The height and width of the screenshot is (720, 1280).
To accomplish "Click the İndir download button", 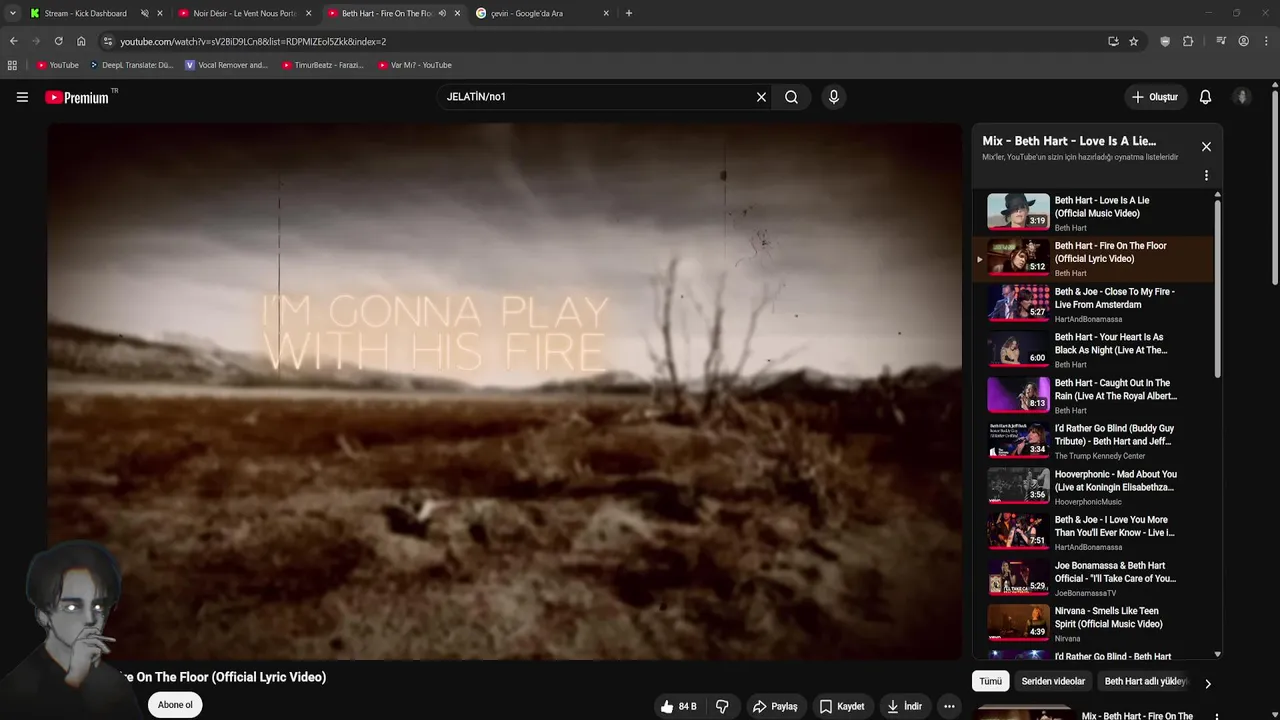I will 904,706.
